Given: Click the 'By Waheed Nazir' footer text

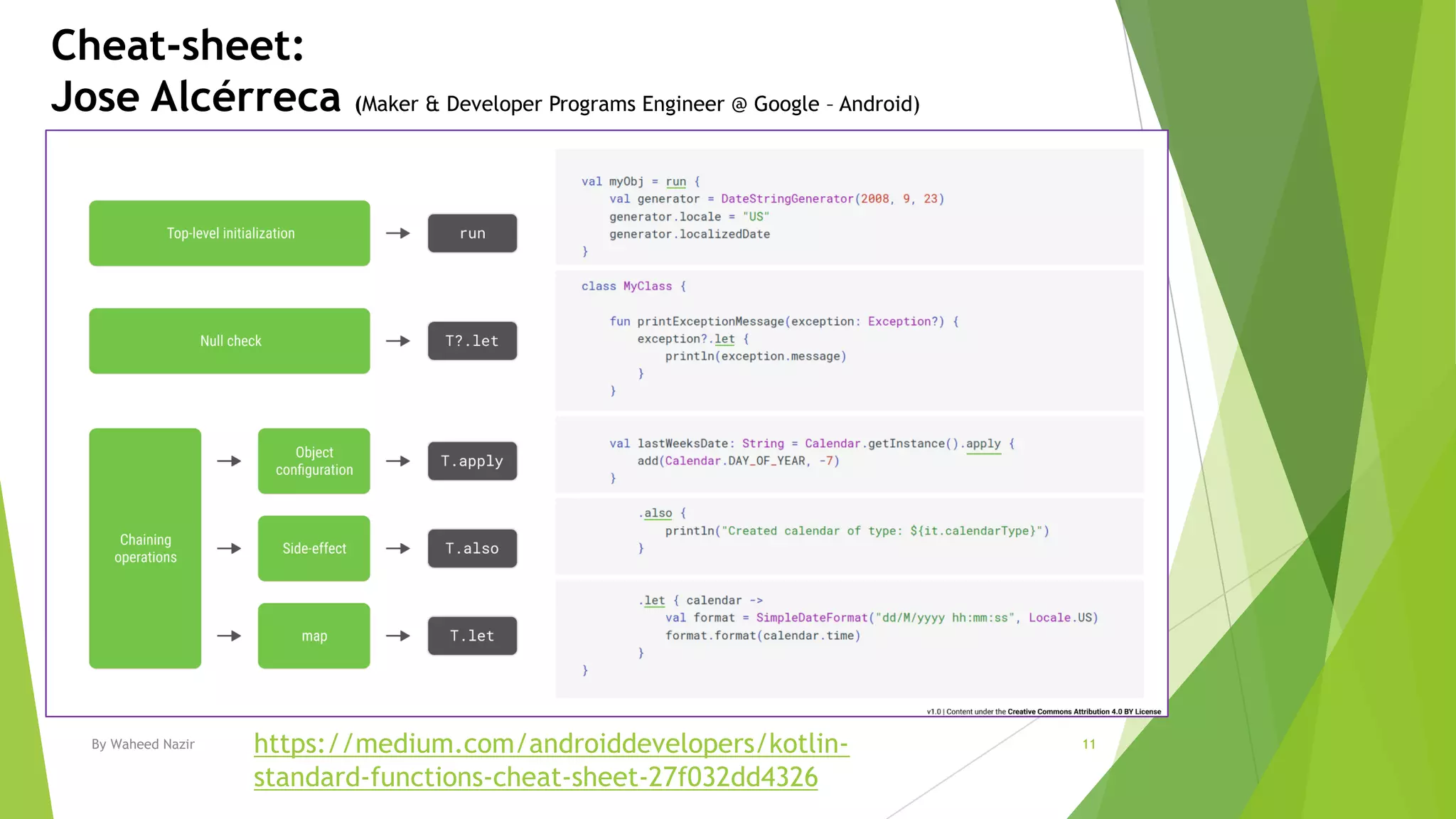Looking at the screenshot, I should (143, 744).
